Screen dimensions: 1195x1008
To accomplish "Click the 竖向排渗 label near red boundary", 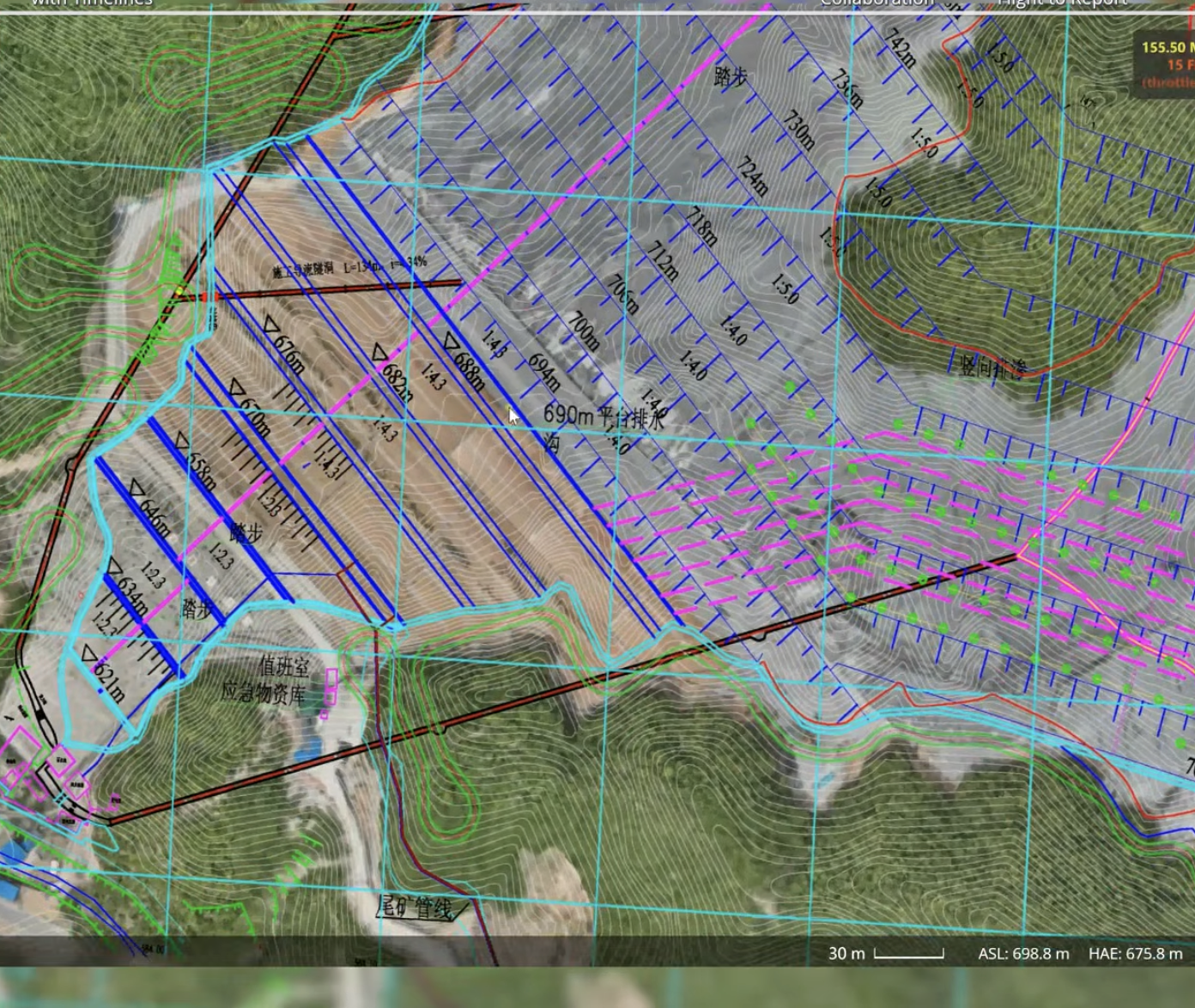I will click(992, 367).
